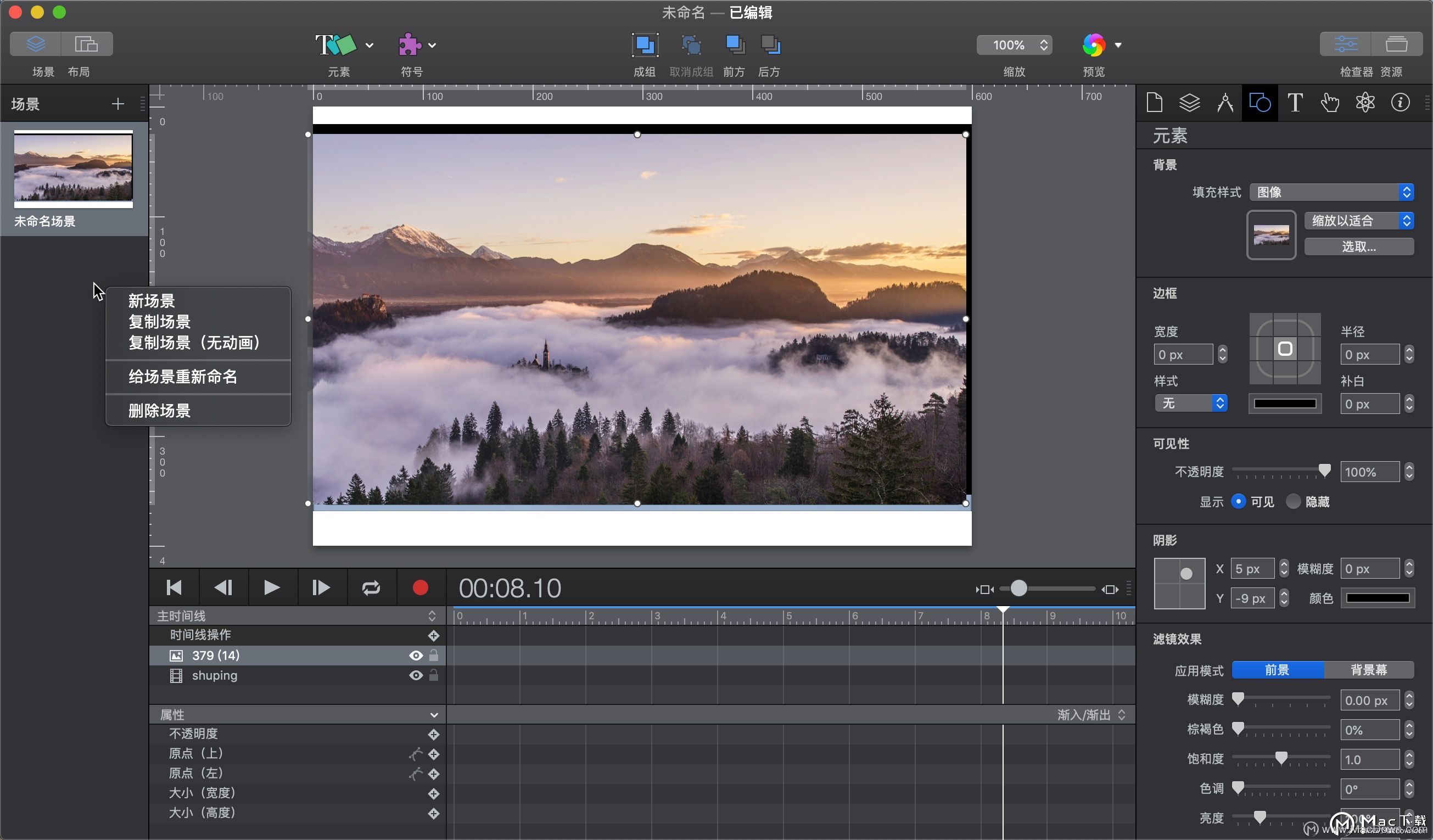Step forward one frame
Image resolution: width=1433 pixels, height=840 pixels.
[x=321, y=587]
